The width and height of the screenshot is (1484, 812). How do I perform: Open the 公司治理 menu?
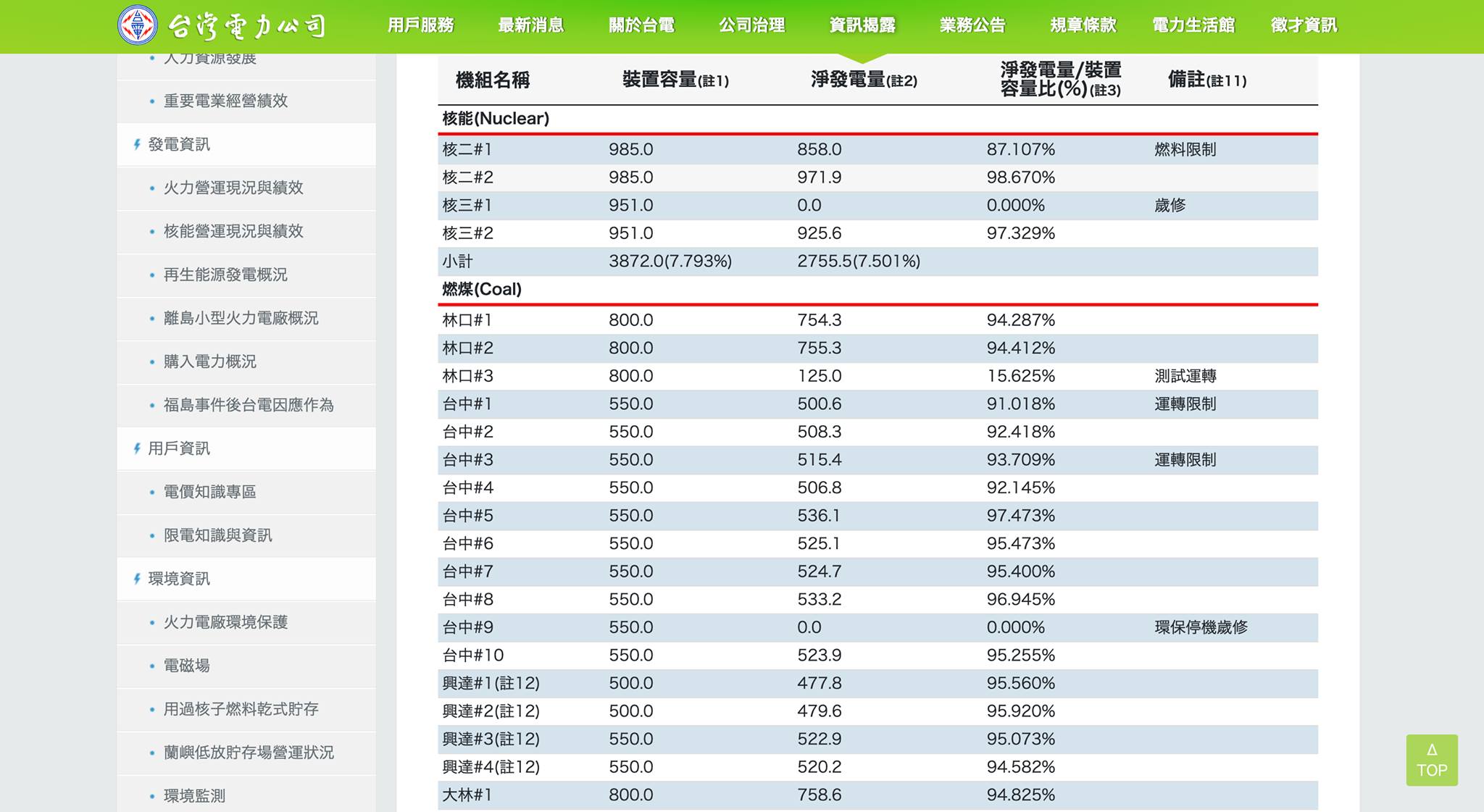pos(751,25)
